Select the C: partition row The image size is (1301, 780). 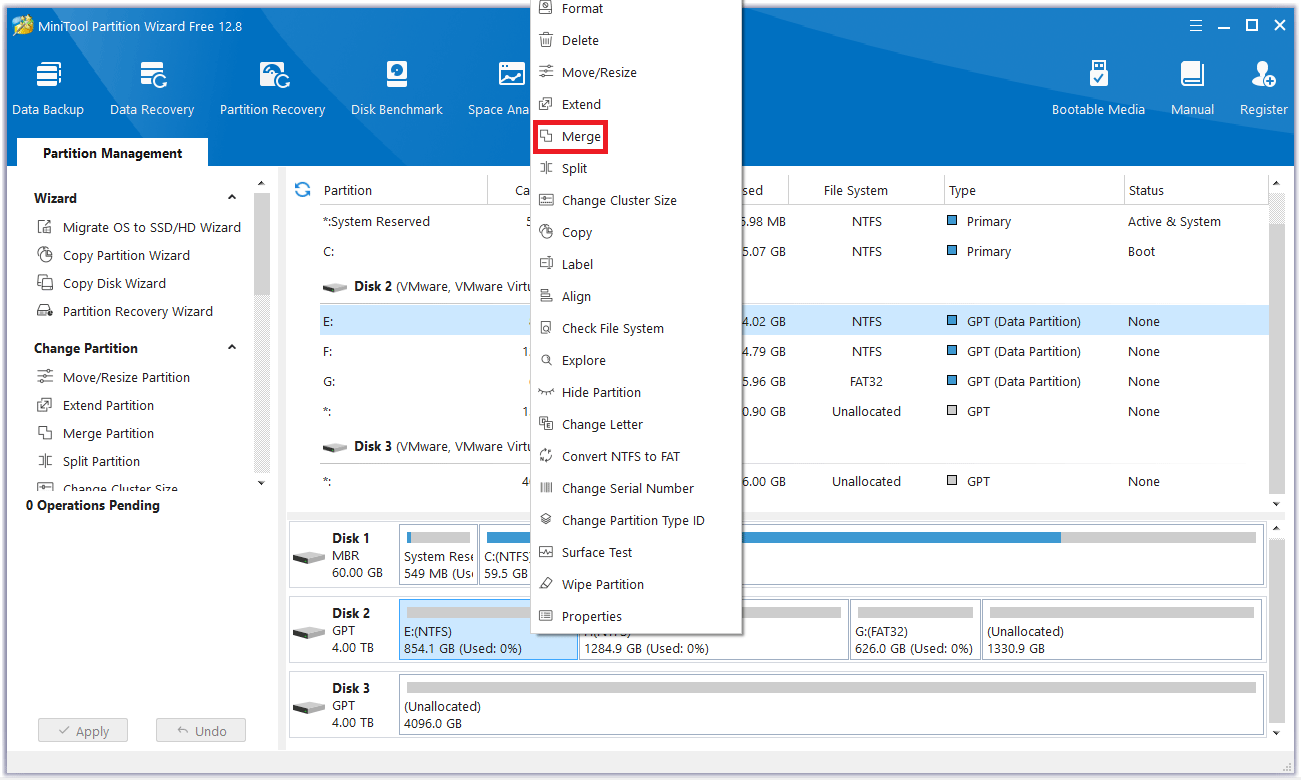(x=794, y=251)
